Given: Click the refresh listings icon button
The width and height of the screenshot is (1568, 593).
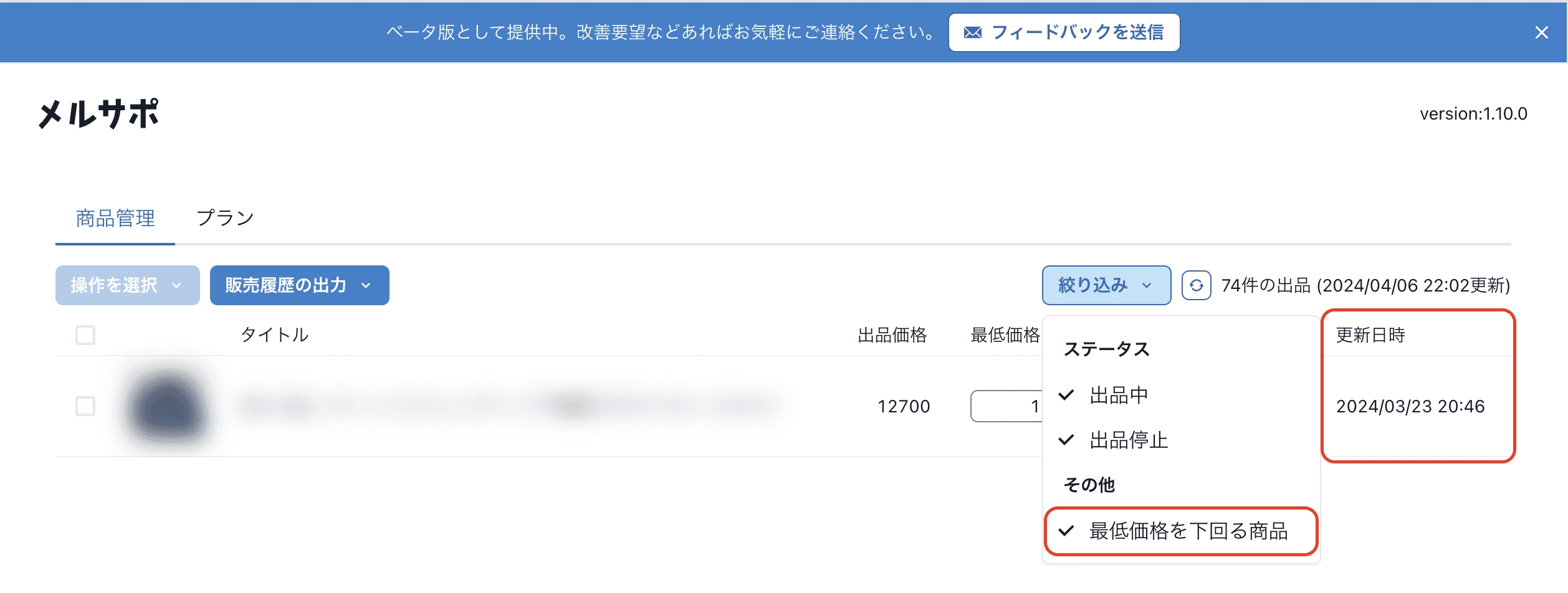Looking at the screenshot, I should click(x=1196, y=285).
